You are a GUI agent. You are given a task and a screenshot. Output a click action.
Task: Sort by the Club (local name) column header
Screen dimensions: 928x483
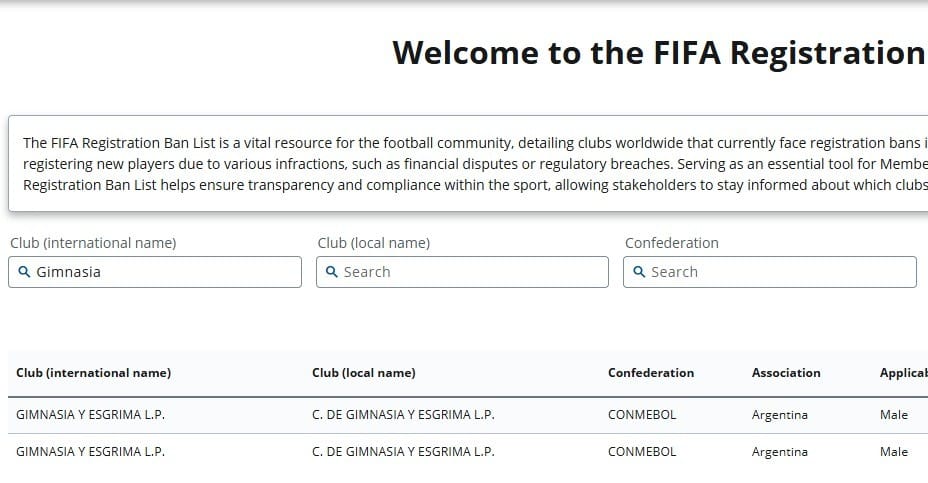364,373
